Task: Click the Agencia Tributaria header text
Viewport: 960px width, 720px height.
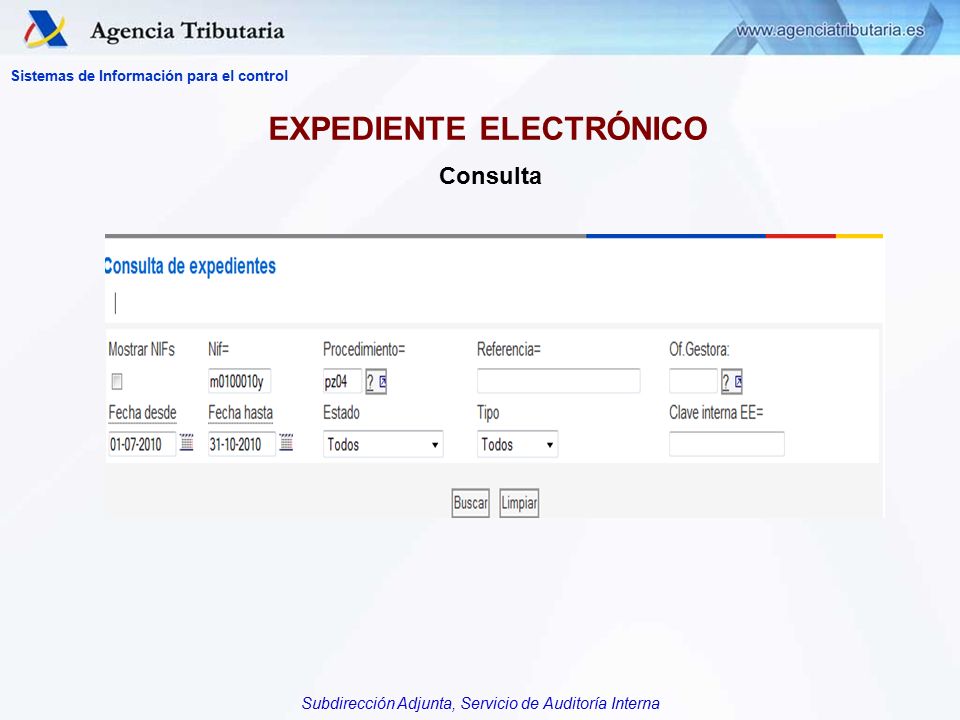Action: pos(187,31)
